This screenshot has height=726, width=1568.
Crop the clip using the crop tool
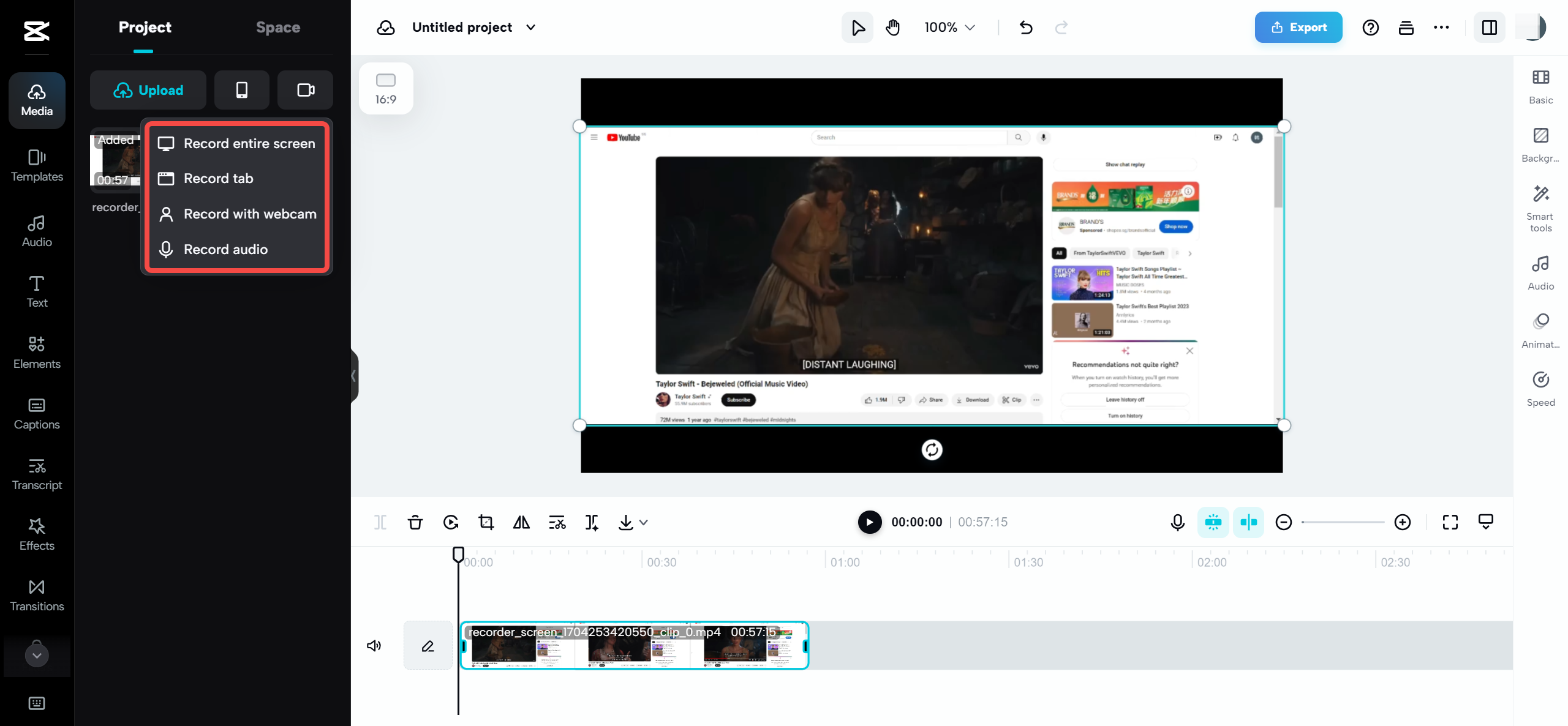[x=486, y=522]
